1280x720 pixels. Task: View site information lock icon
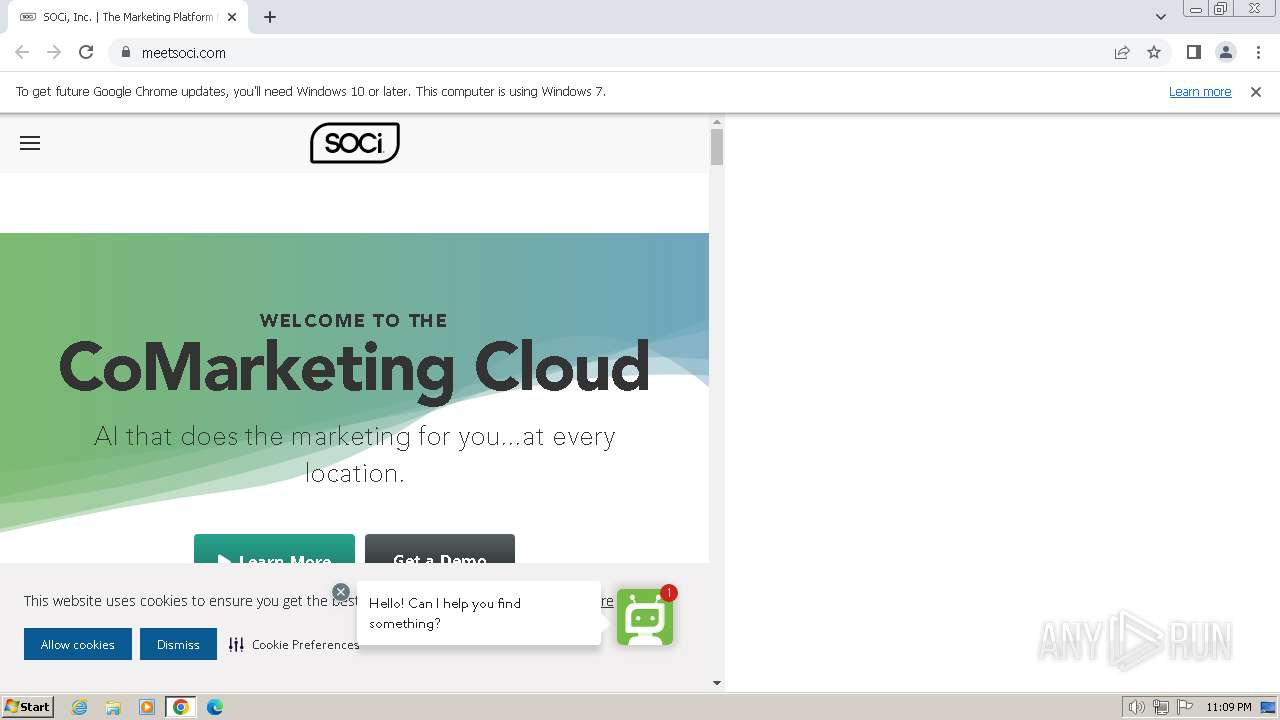[x=125, y=52]
